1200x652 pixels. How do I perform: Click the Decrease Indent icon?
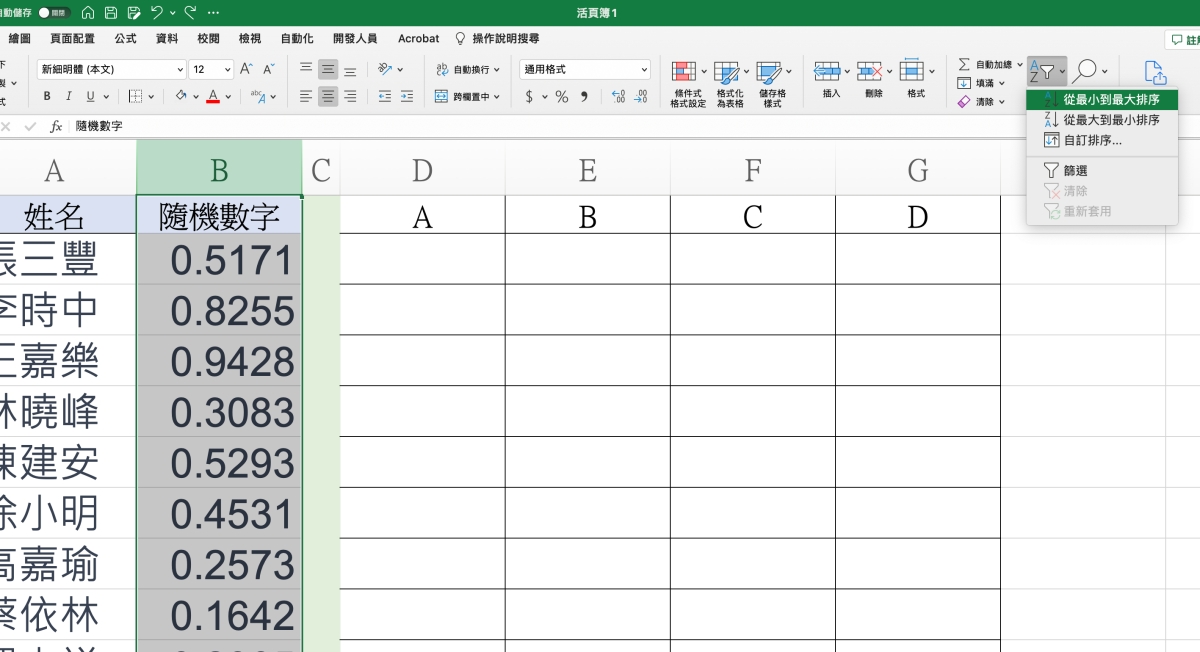(385, 96)
